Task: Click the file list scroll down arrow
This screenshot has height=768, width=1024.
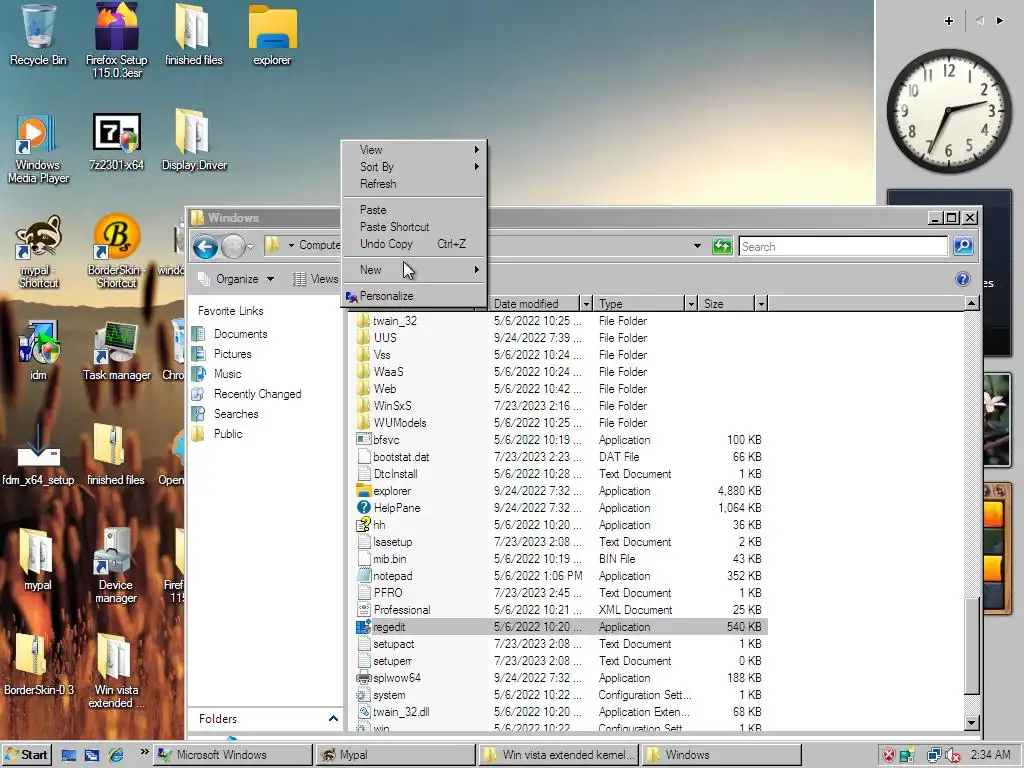Action: (972, 722)
